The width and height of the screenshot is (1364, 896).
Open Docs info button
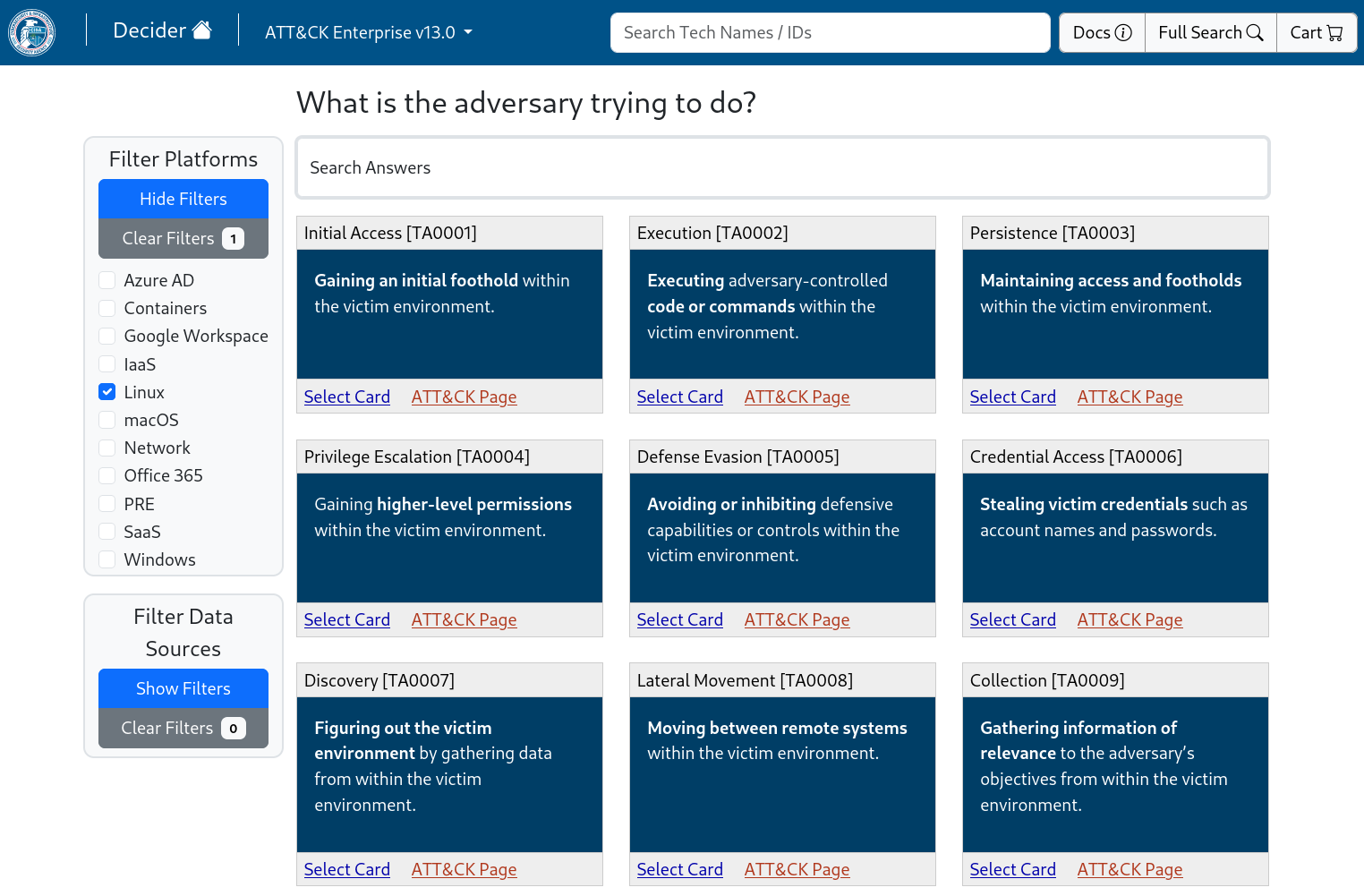click(x=1102, y=33)
